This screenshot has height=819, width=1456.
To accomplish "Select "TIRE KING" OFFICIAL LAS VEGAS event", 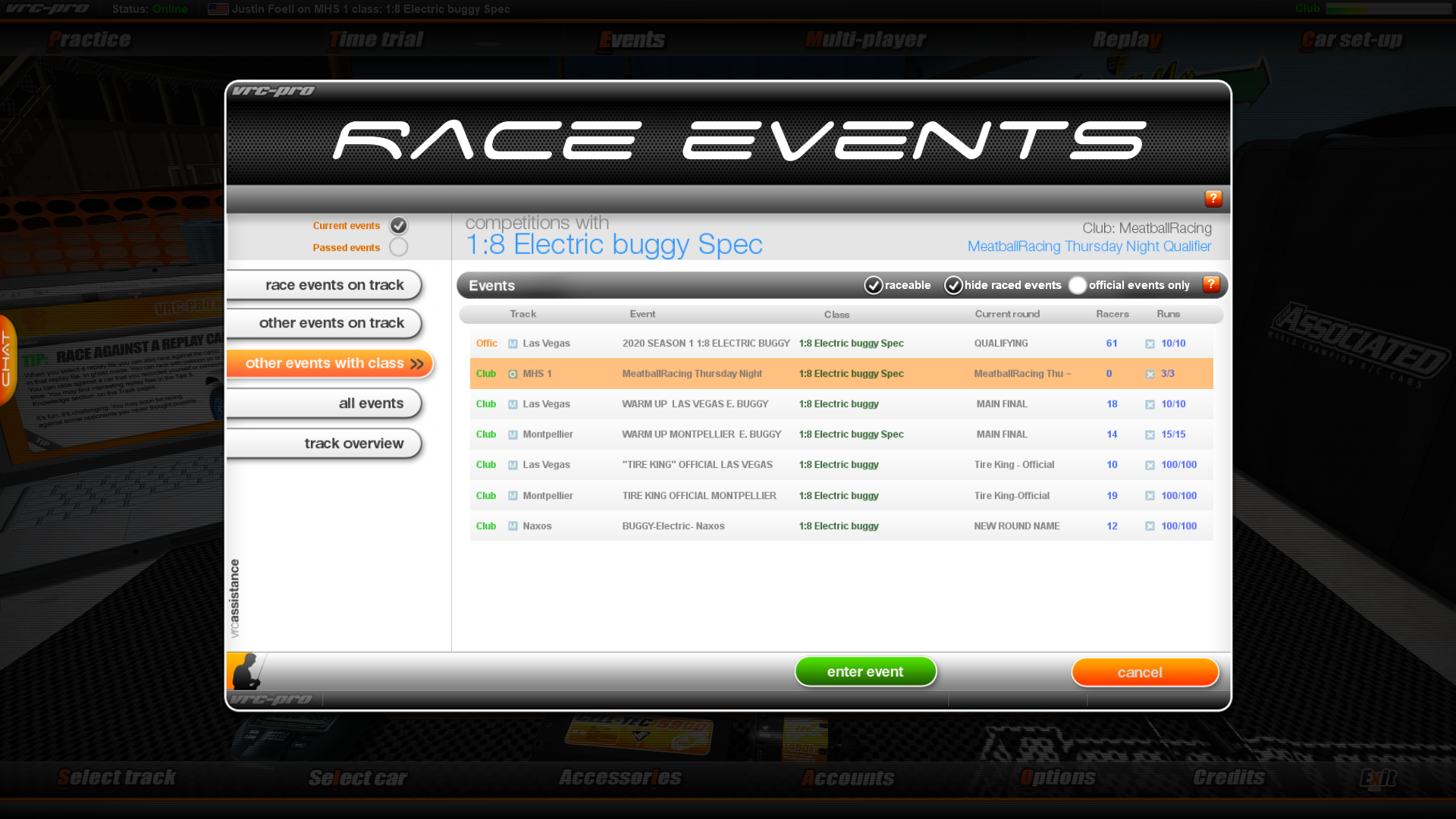I will tap(841, 465).
